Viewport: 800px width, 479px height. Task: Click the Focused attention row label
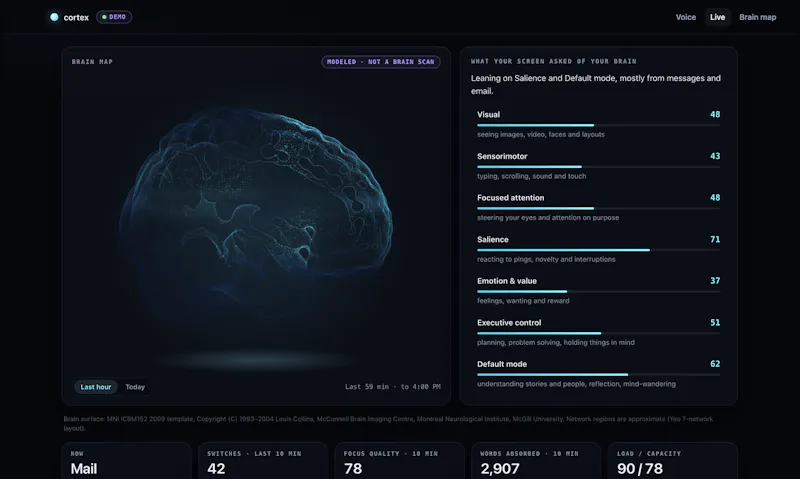[510, 197]
